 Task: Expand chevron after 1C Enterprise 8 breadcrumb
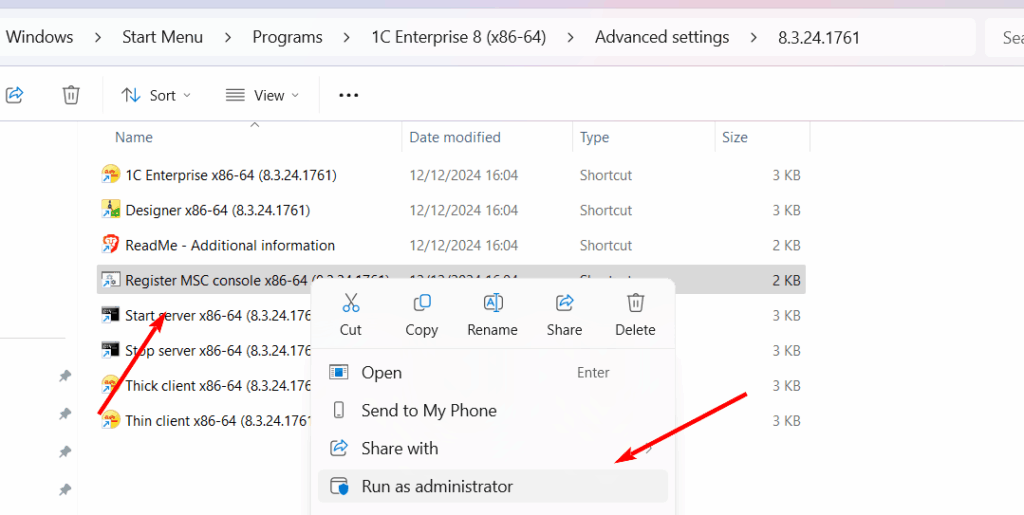[571, 38]
